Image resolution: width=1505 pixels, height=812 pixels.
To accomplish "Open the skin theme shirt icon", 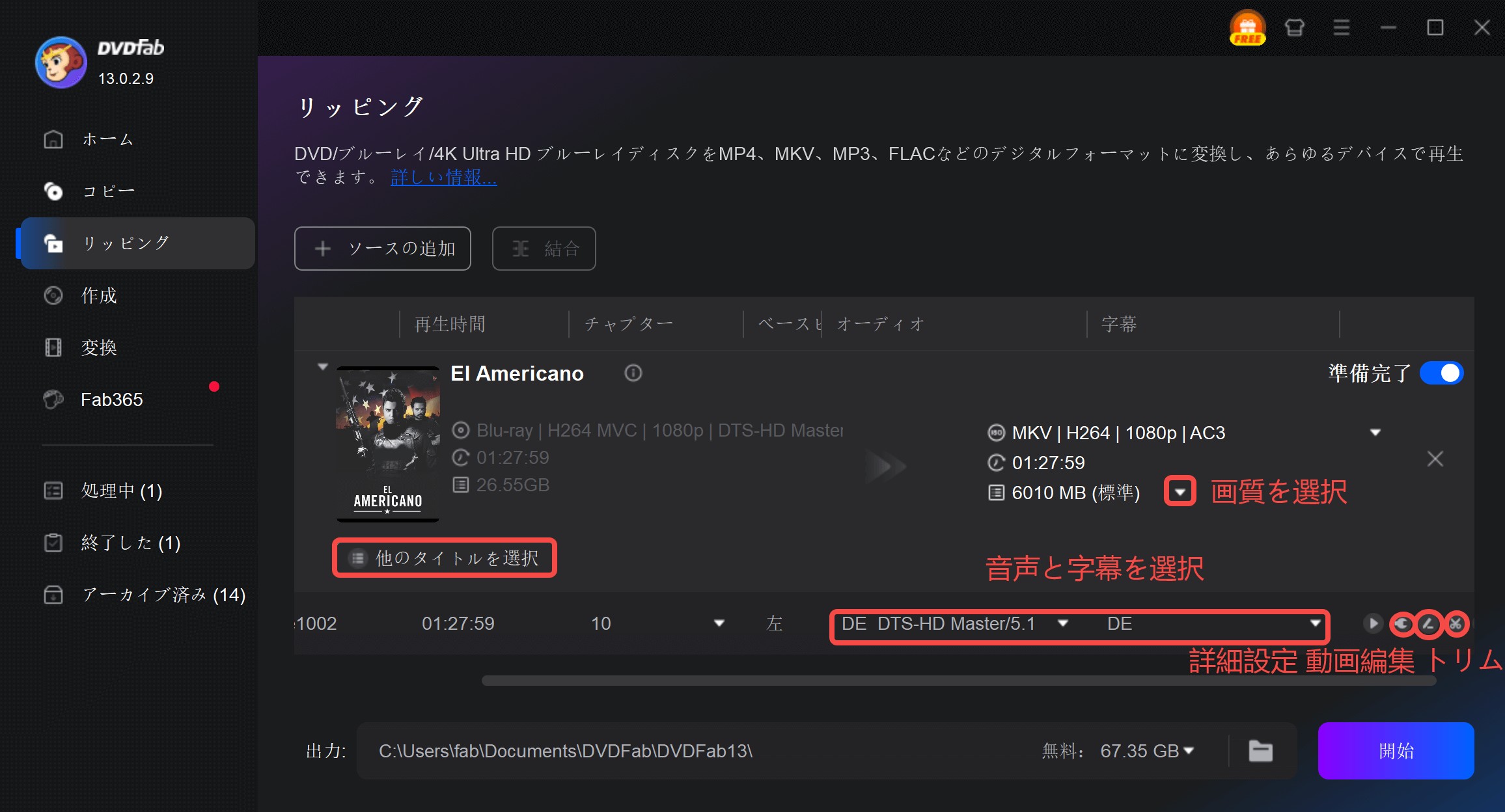I will [x=1294, y=27].
